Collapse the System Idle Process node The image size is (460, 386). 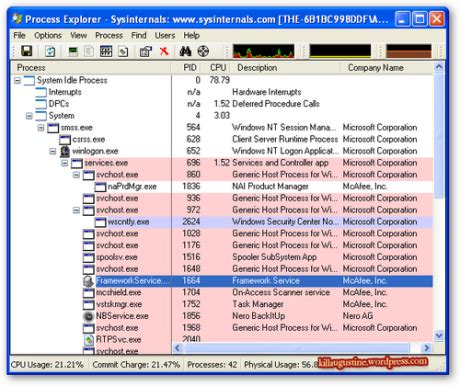tap(17, 80)
